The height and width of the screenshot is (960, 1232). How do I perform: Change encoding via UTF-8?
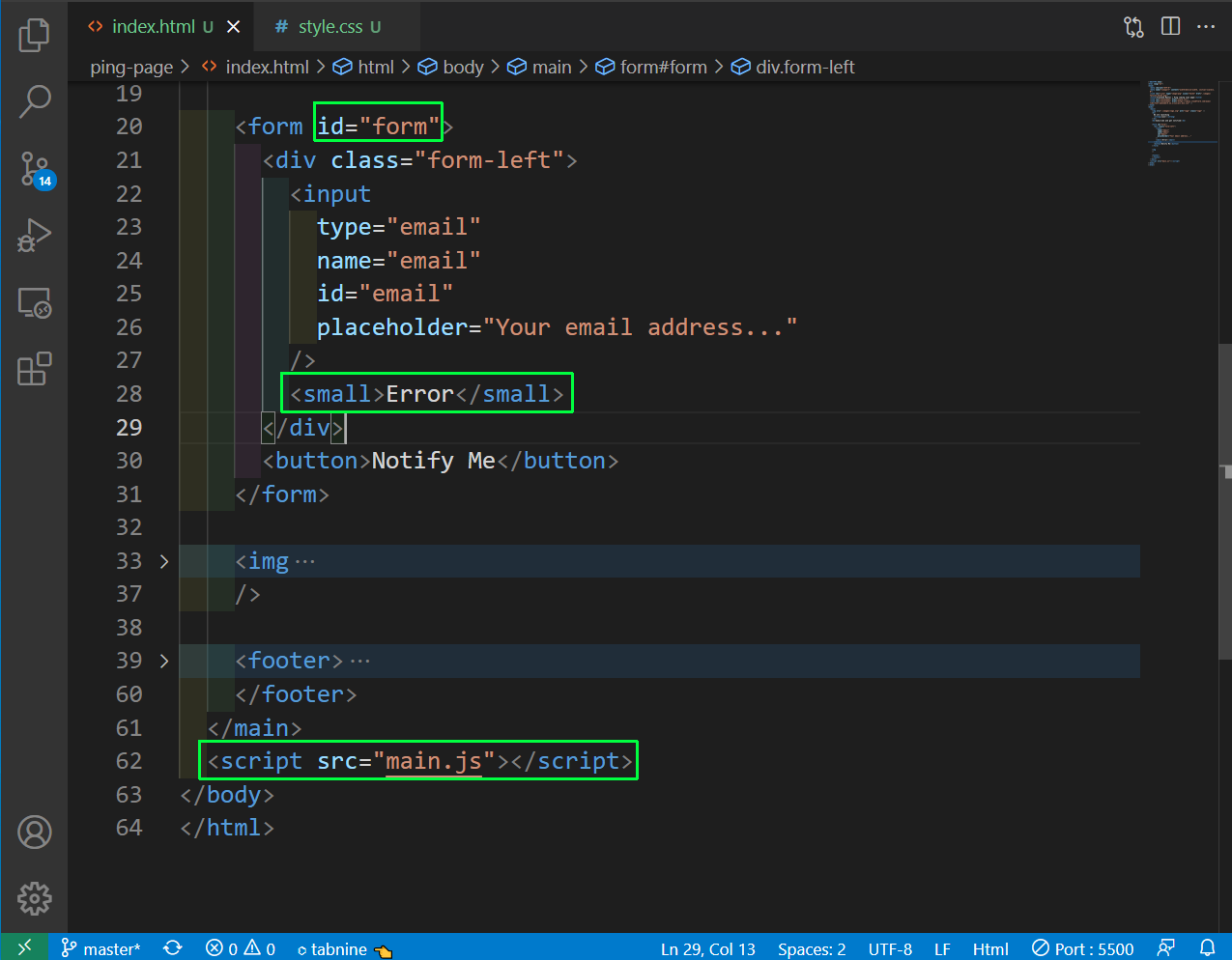pyautogui.click(x=890, y=948)
